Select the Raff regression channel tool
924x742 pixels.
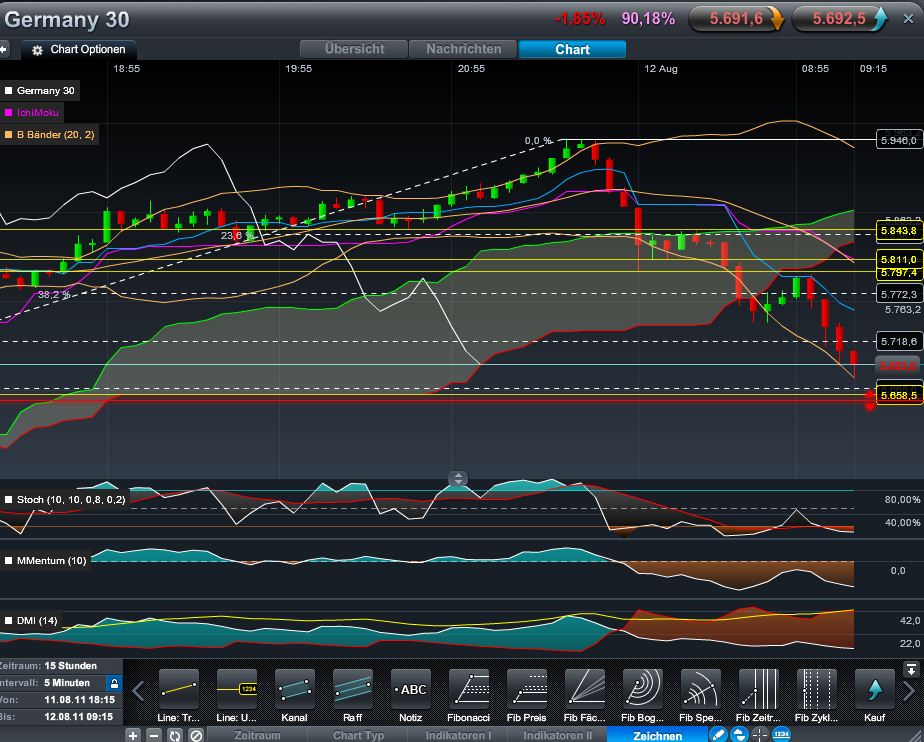pyautogui.click(x=352, y=689)
